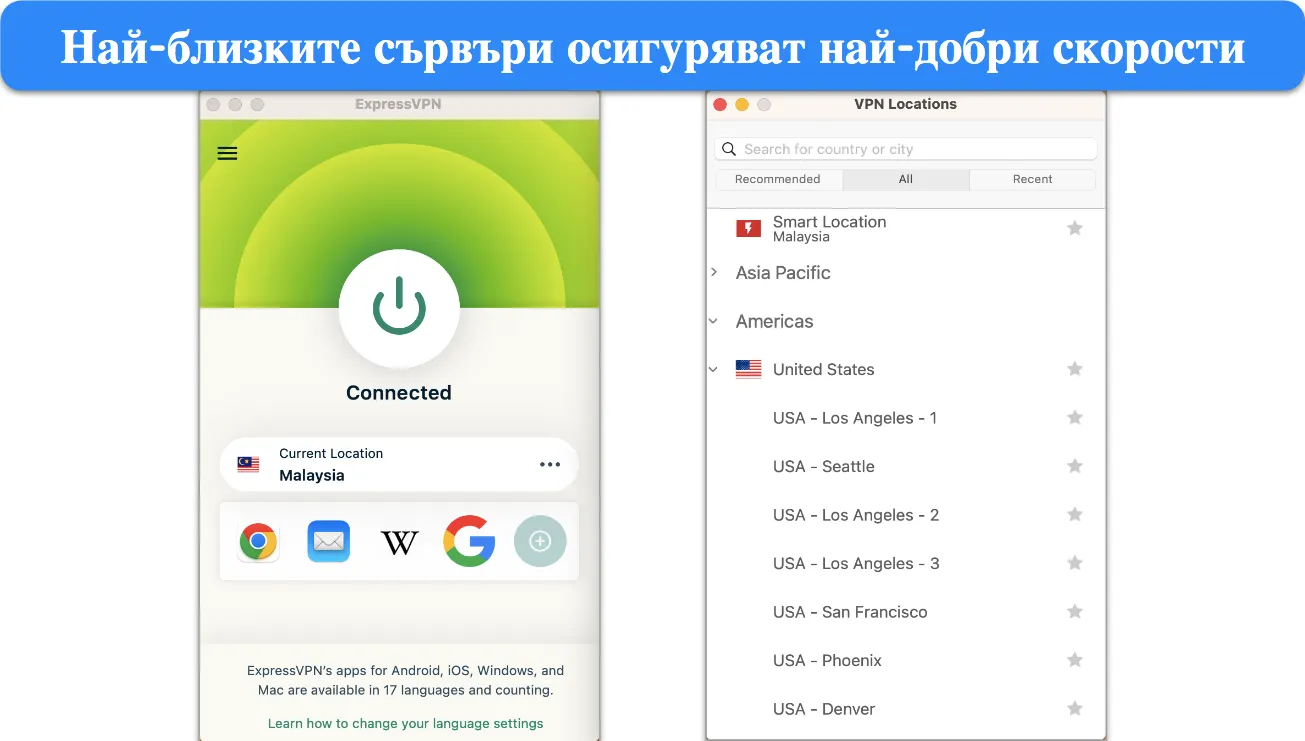Follow the 'Learn how to change your language settings' link
This screenshot has height=741, width=1305.
(x=406, y=723)
